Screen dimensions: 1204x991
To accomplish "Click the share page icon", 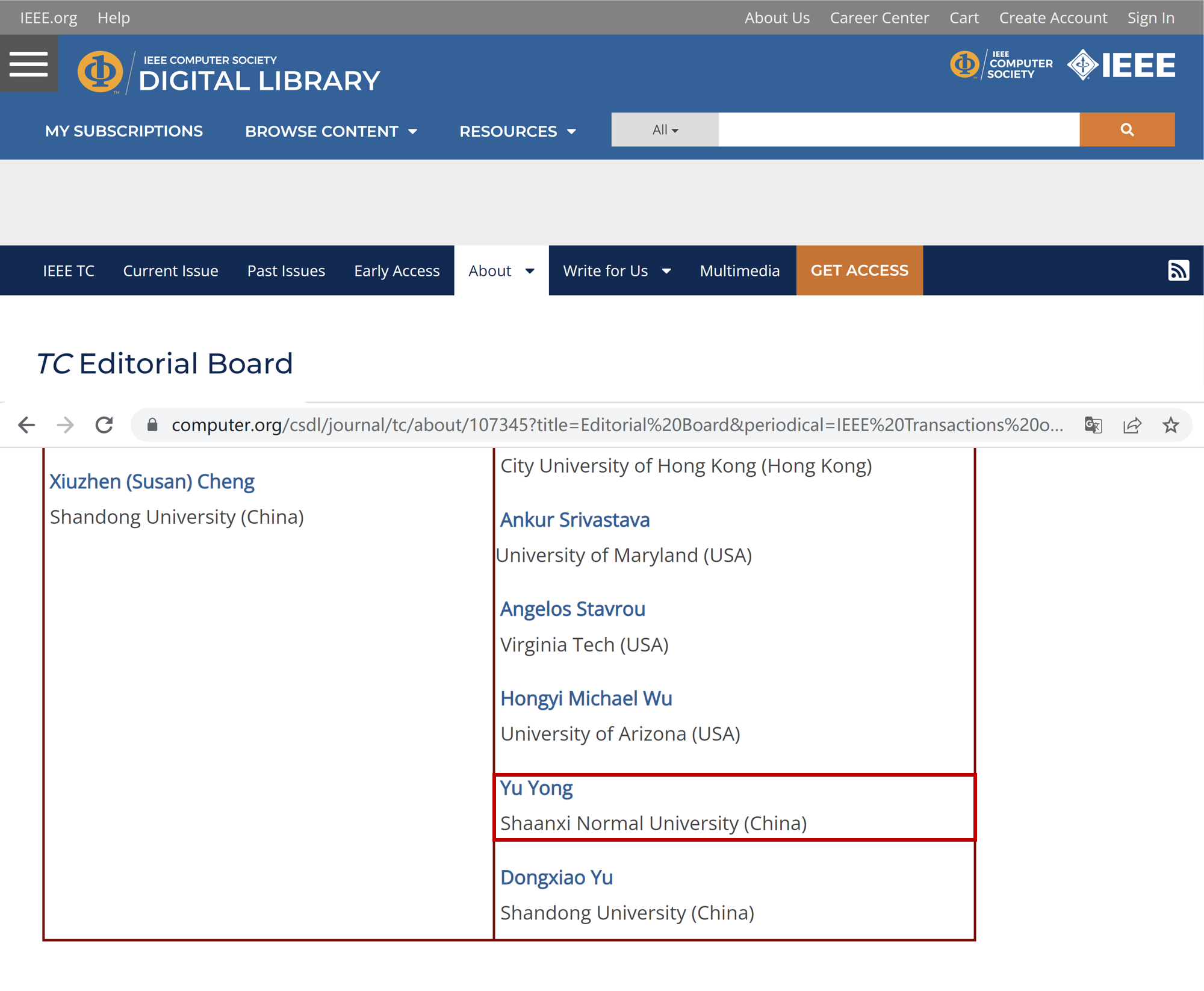I will pyautogui.click(x=1132, y=425).
